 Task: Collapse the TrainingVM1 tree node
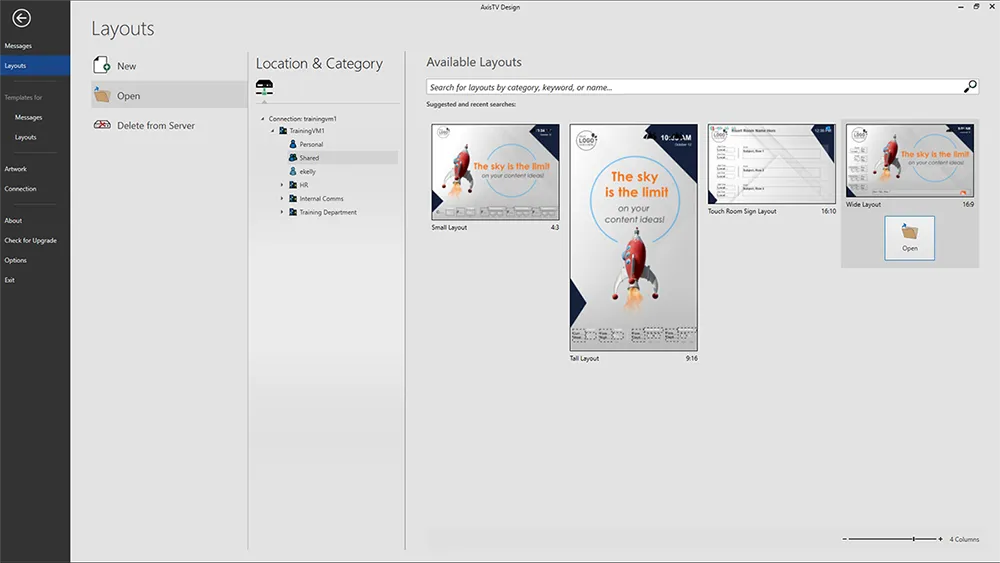pyautogui.click(x=272, y=131)
